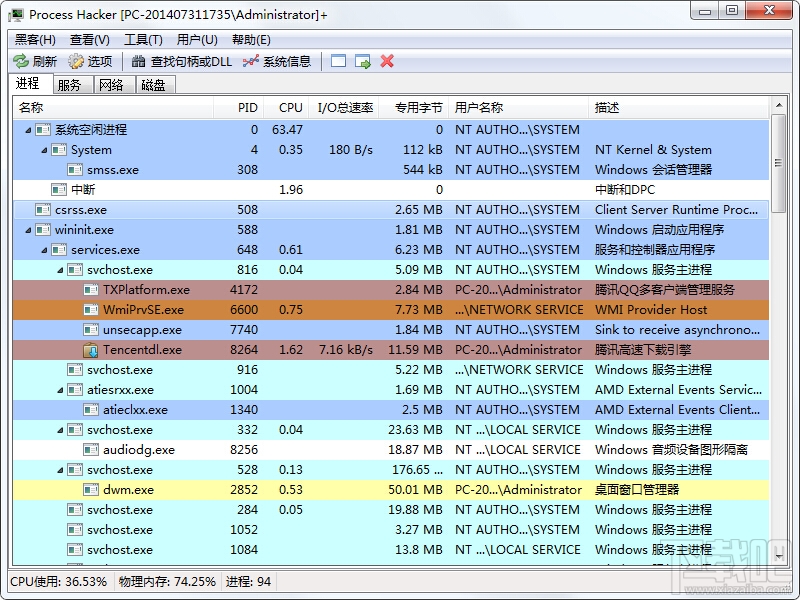
Task: Open the 查看(V) menu
Action: (x=90, y=40)
